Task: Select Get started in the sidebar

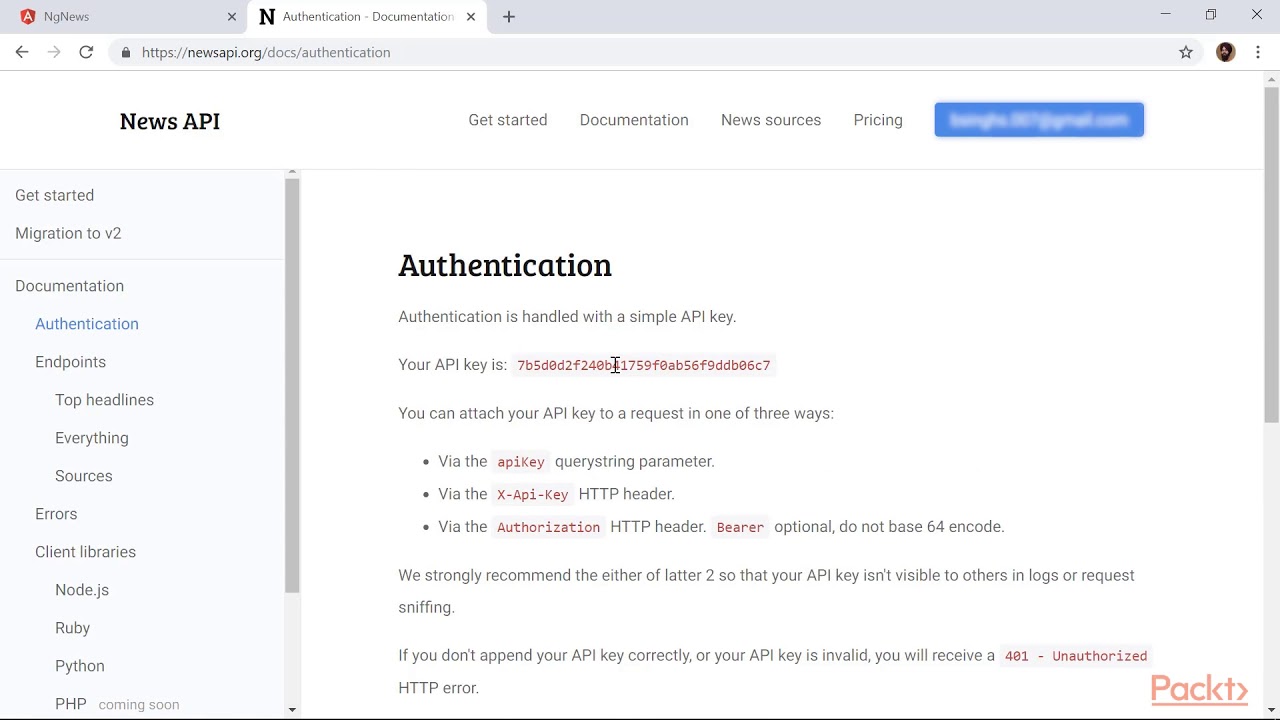Action: point(55,195)
